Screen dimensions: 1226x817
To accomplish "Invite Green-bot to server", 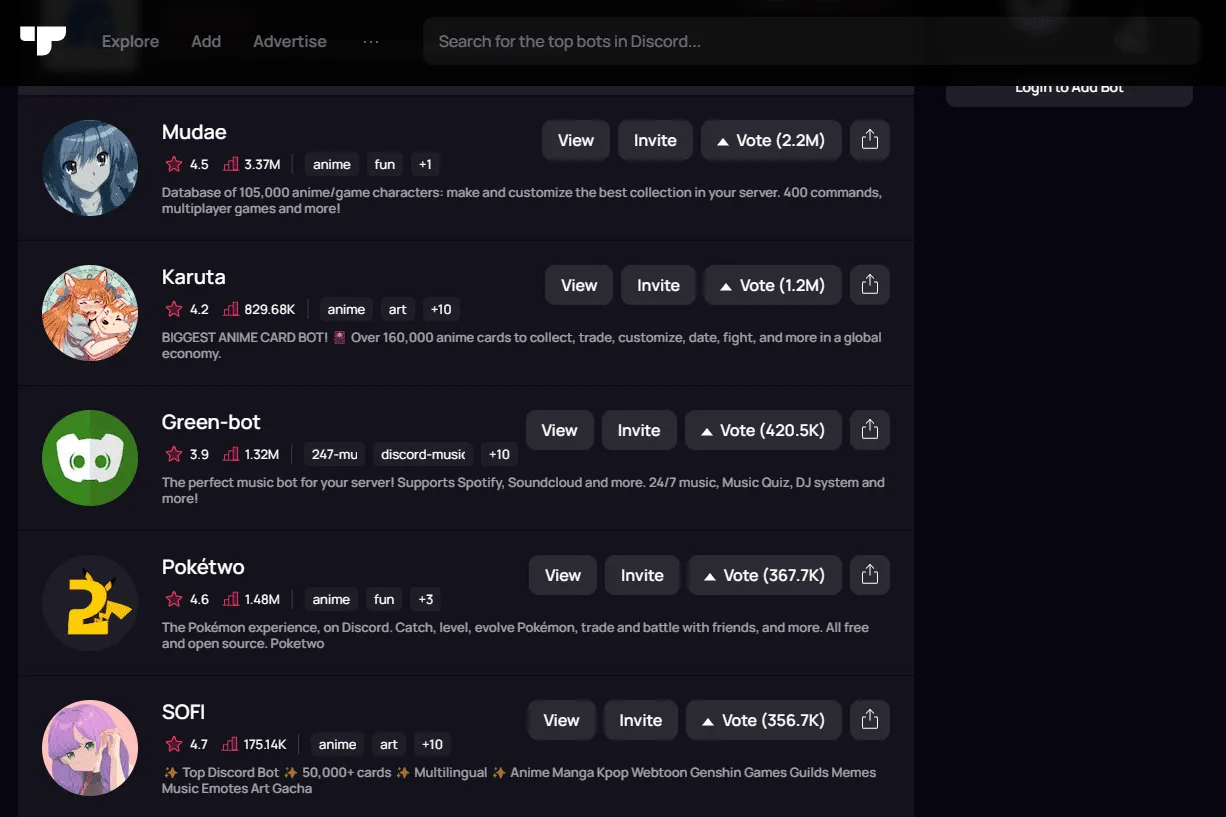I will (x=639, y=430).
